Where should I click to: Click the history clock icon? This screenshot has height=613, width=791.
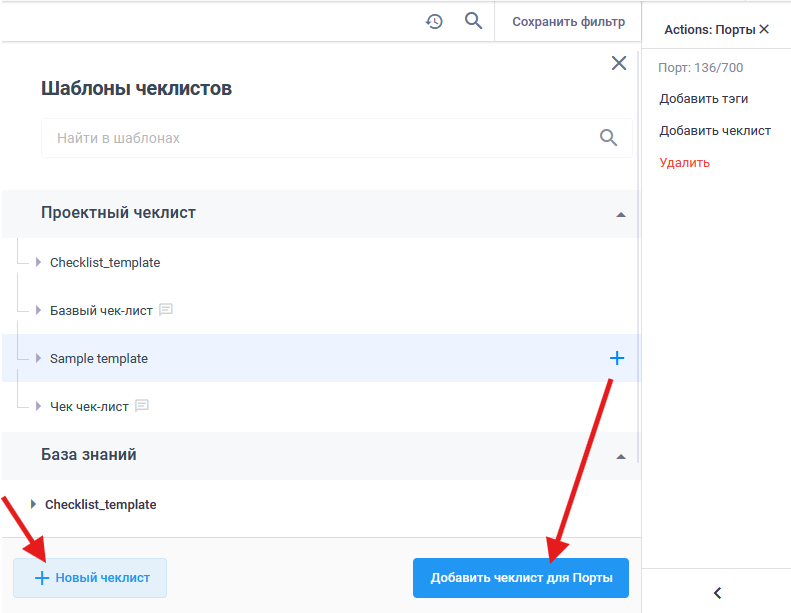(x=434, y=21)
